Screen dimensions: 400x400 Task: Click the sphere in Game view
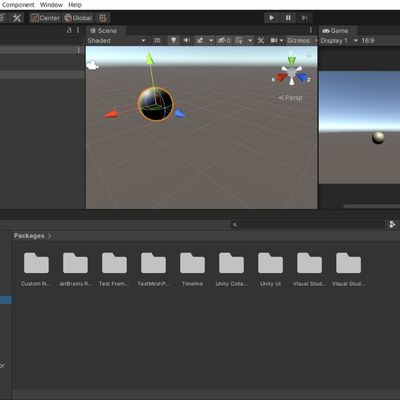pyautogui.click(x=378, y=138)
